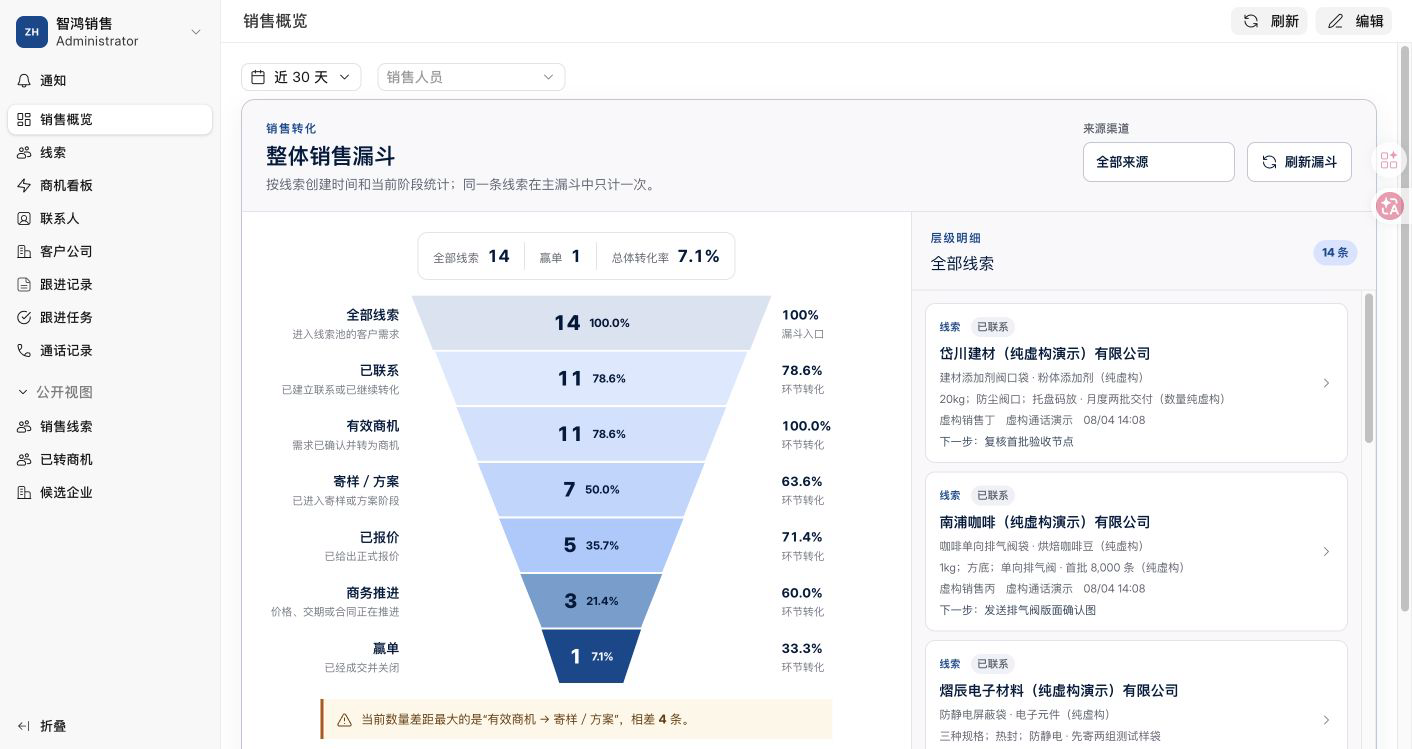1412x749 pixels.
Task: Open the 熠辰电子材料（纯虚构演示）有限公司 title
Action: [x=1059, y=691]
